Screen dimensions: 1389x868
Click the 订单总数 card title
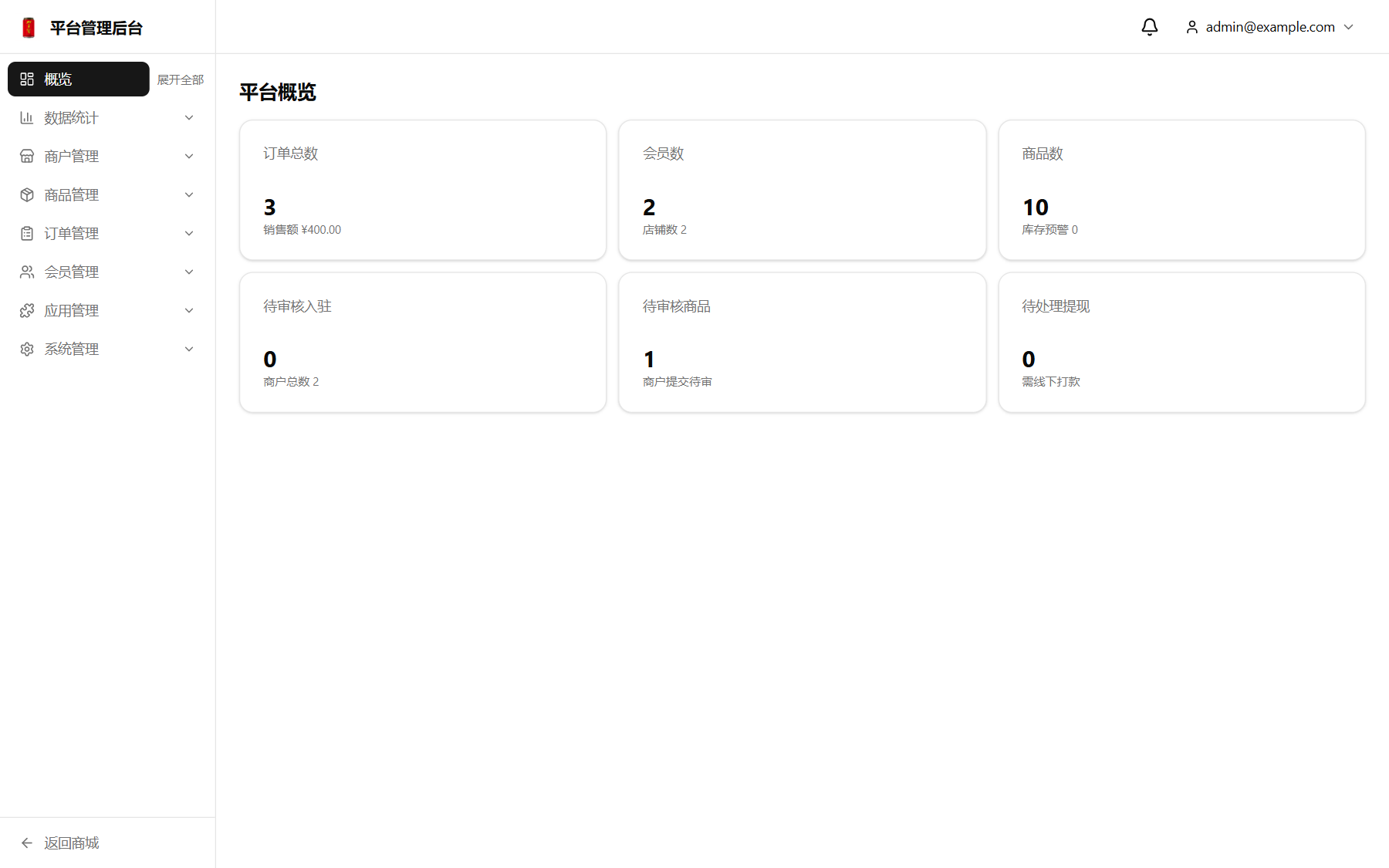[x=291, y=154]
